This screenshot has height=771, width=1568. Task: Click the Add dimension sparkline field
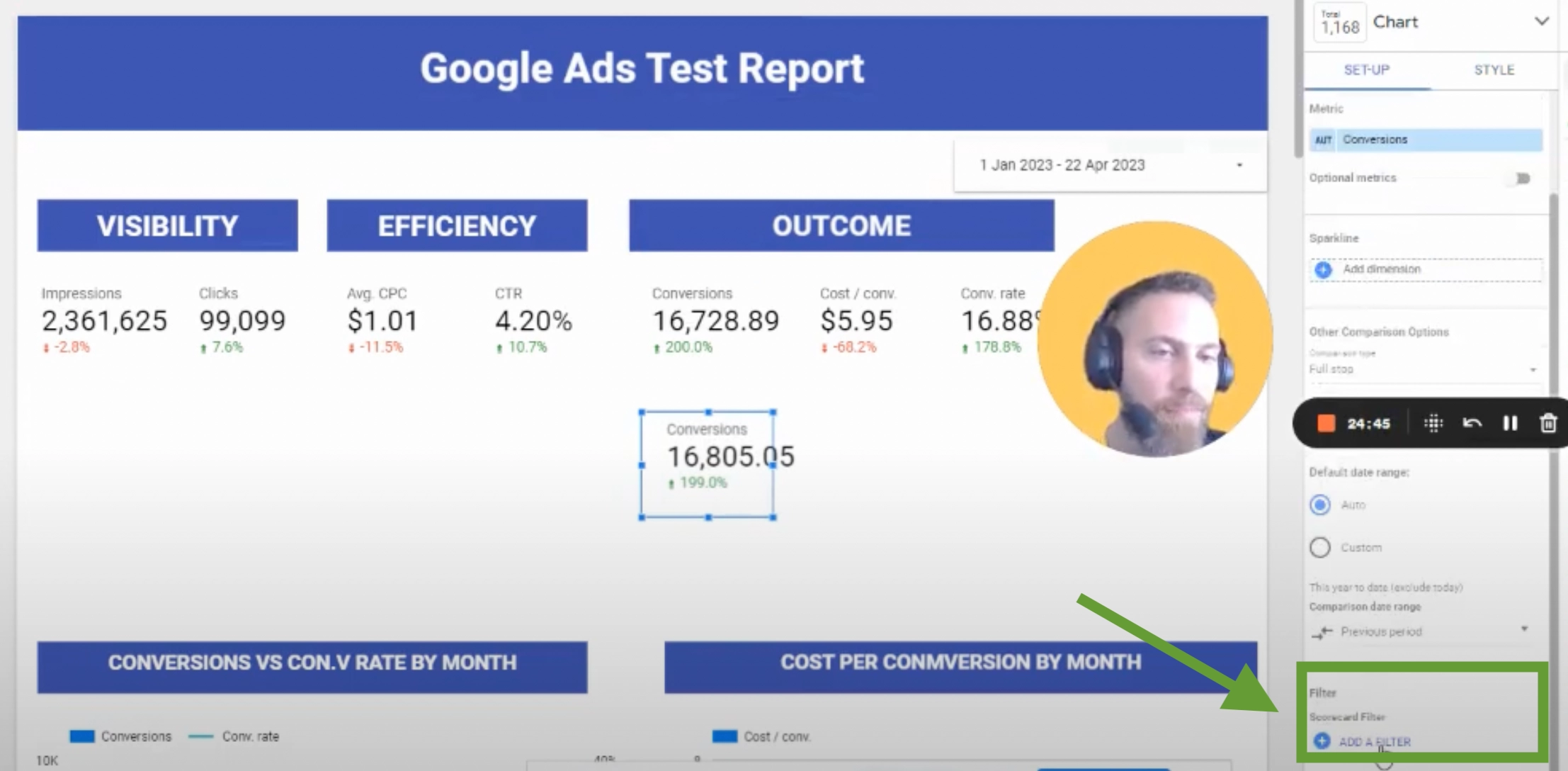click(x=1426, y=269)
